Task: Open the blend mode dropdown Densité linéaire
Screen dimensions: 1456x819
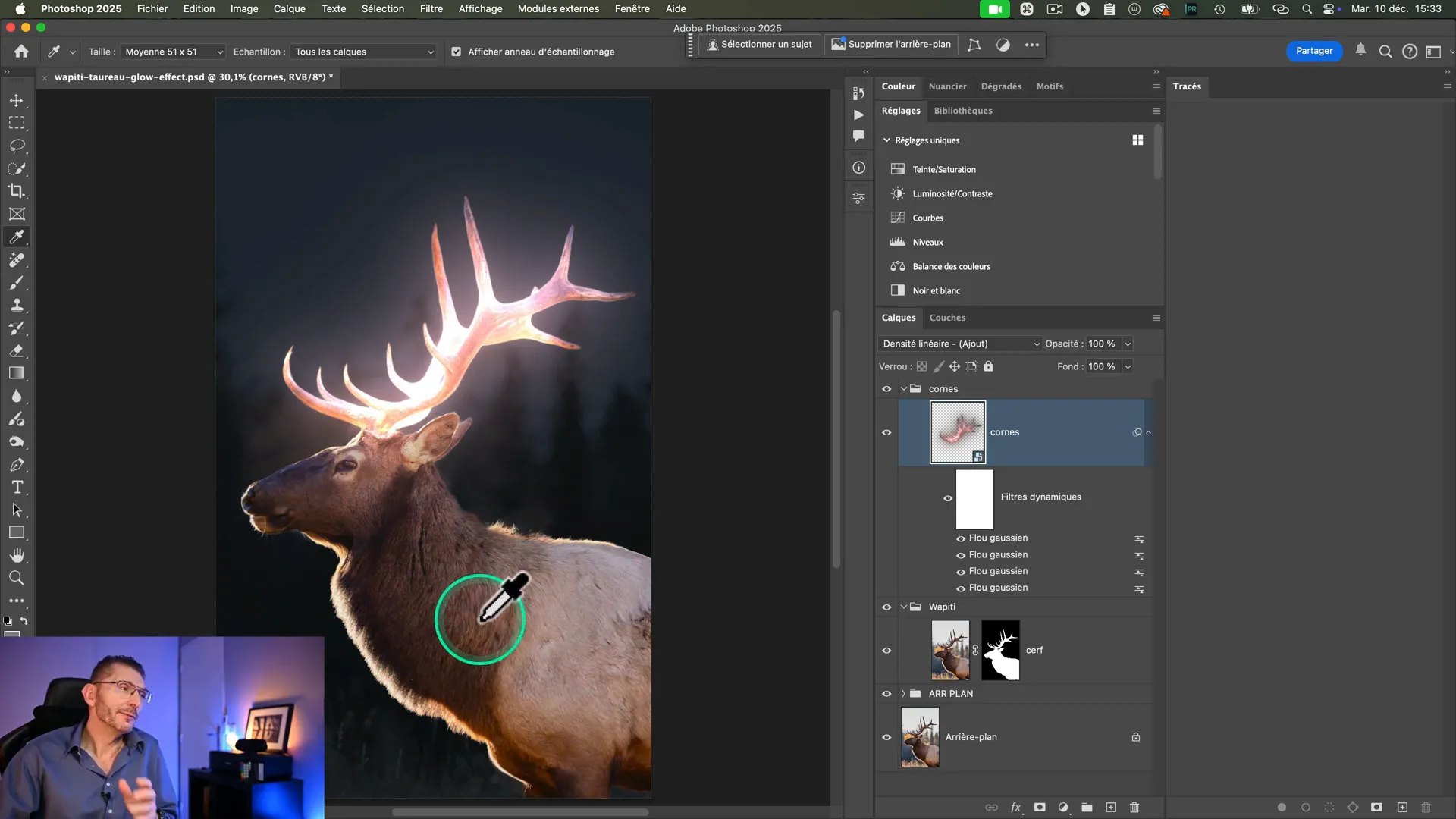Action: click(x=960, y=344)
